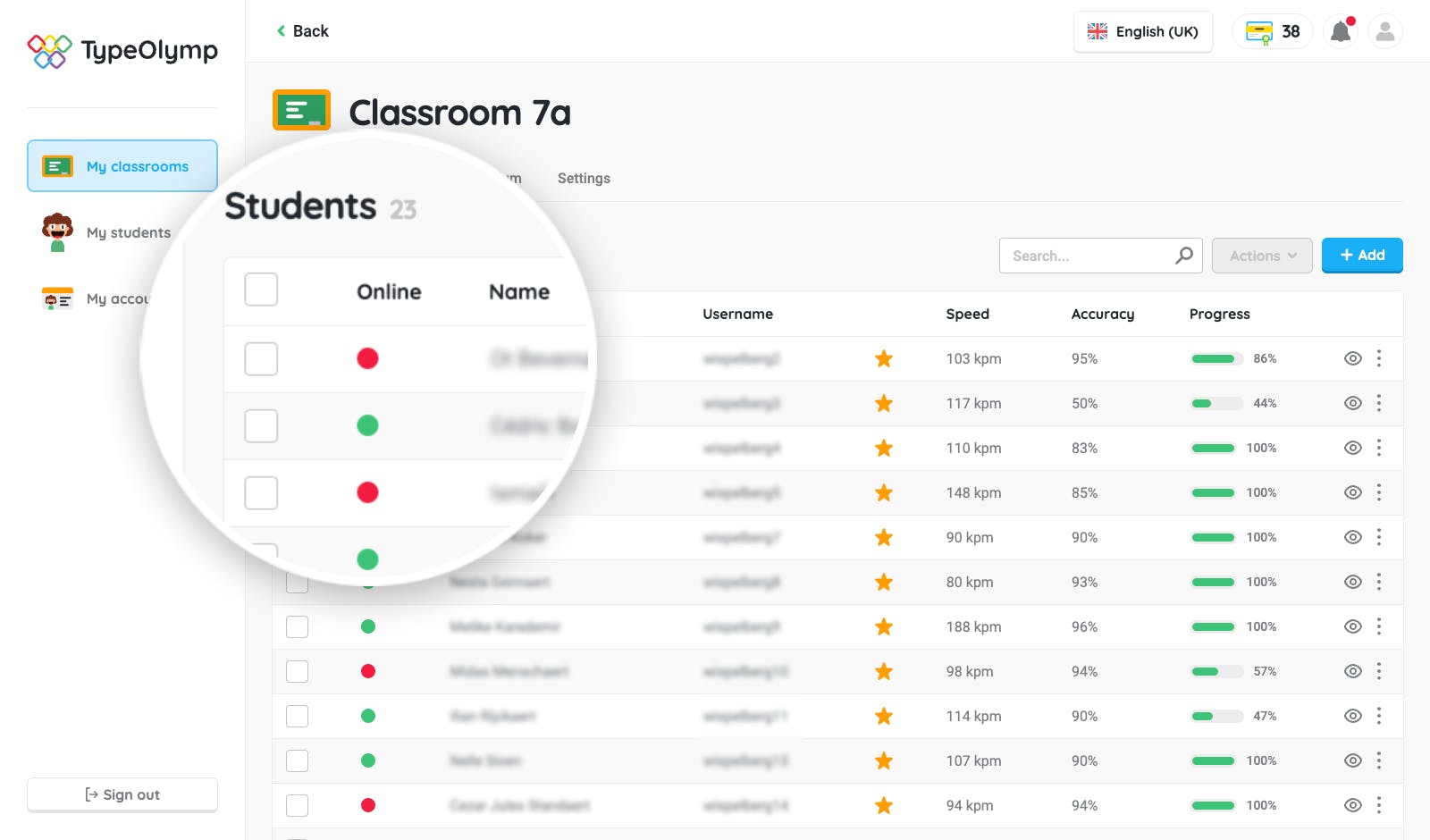1430x840 pixels.
Task: Click the 57% progress bar
Action: [1216, 671]
